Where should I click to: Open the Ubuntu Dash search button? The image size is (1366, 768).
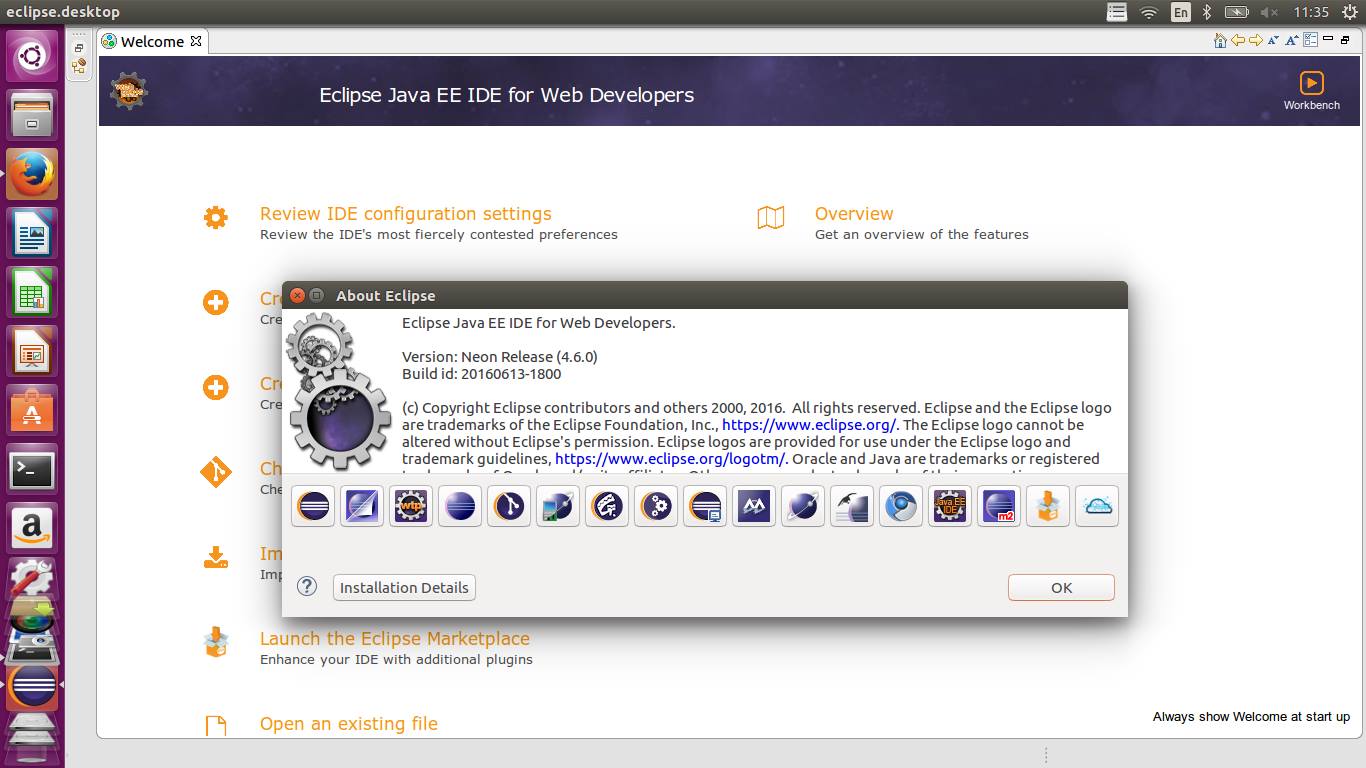tap(32, 56)
